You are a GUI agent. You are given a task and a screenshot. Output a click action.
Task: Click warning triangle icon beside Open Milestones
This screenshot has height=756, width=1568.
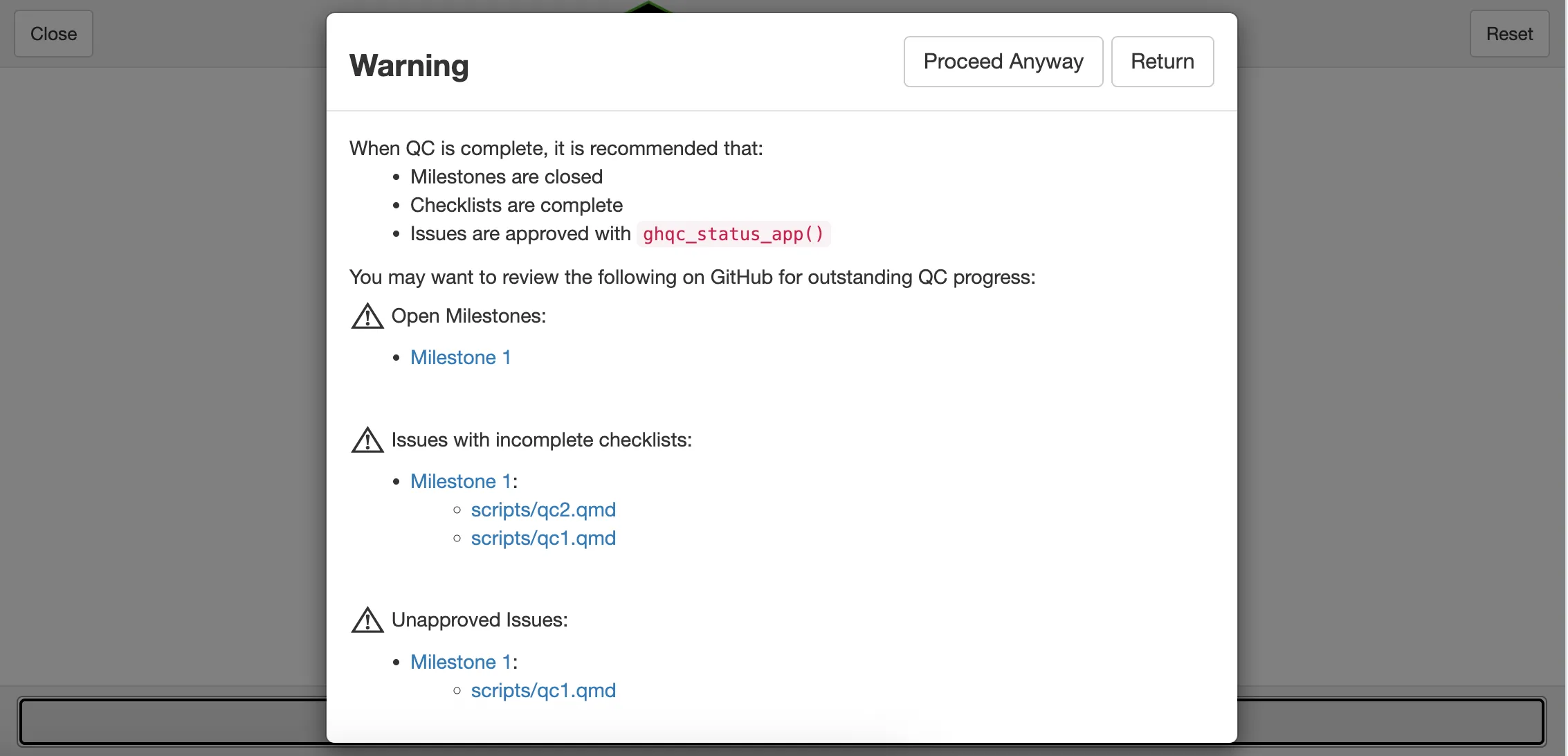(x=367, y=316)
